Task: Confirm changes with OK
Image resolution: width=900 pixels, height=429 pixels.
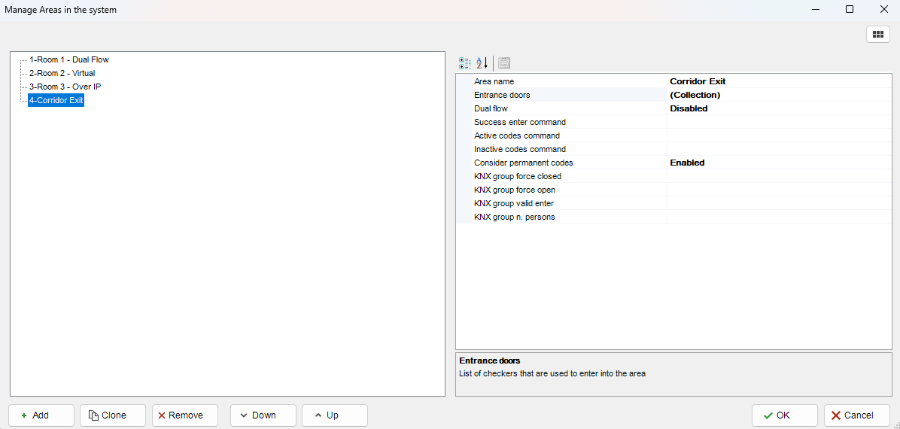Action: tap(784, 415)
